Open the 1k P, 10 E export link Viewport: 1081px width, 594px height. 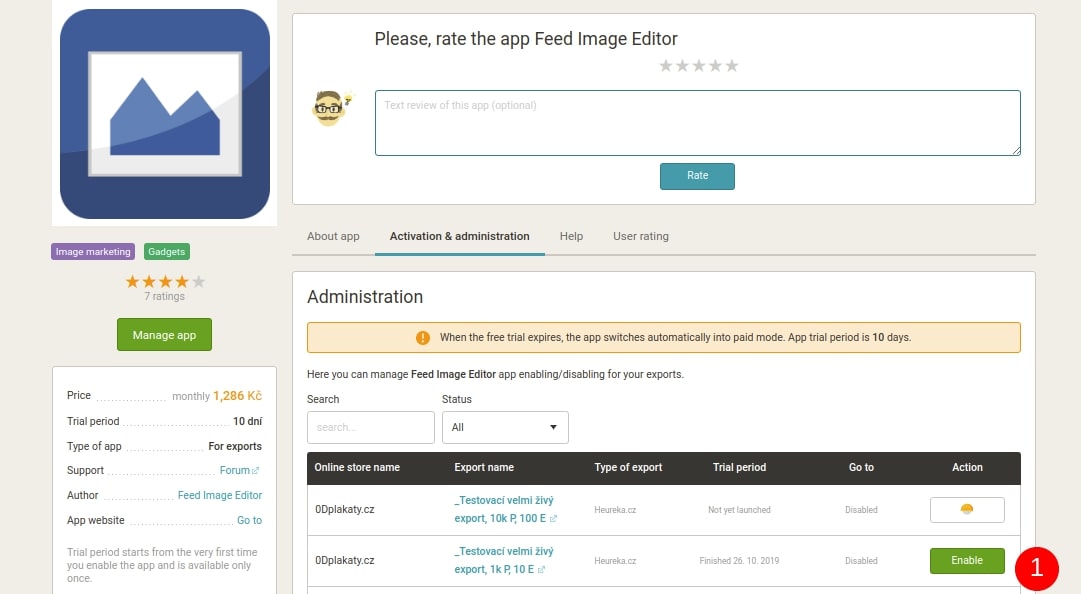click(x=503, y=560)
